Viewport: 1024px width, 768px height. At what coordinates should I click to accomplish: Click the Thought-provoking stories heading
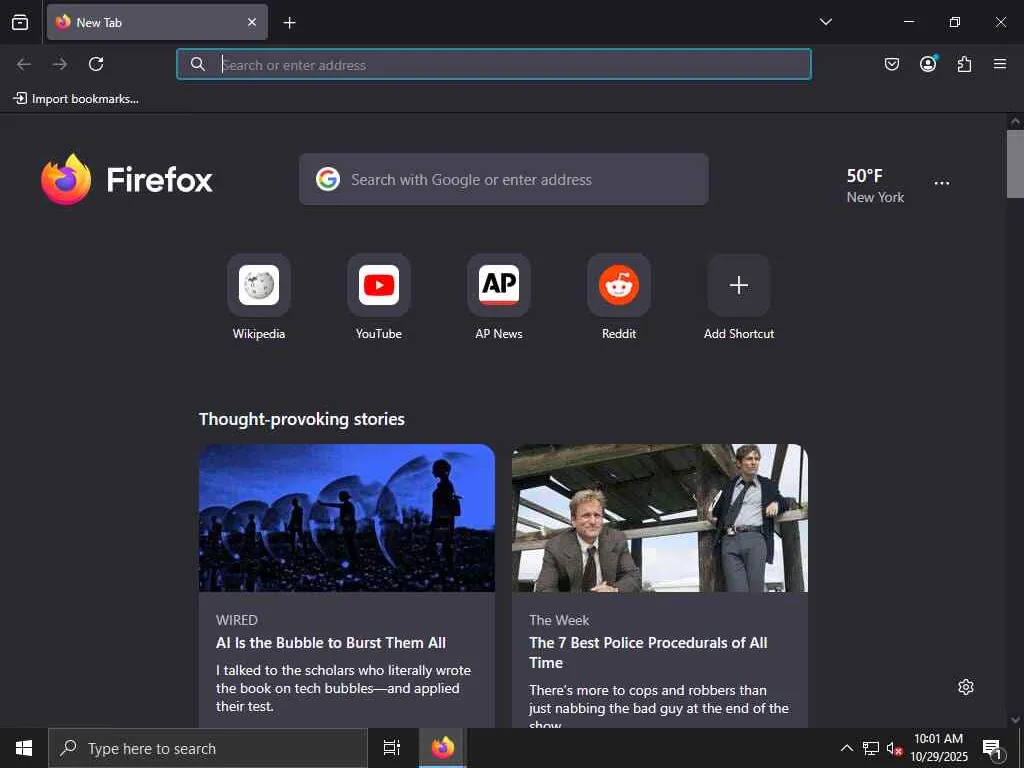coord(302,419)
